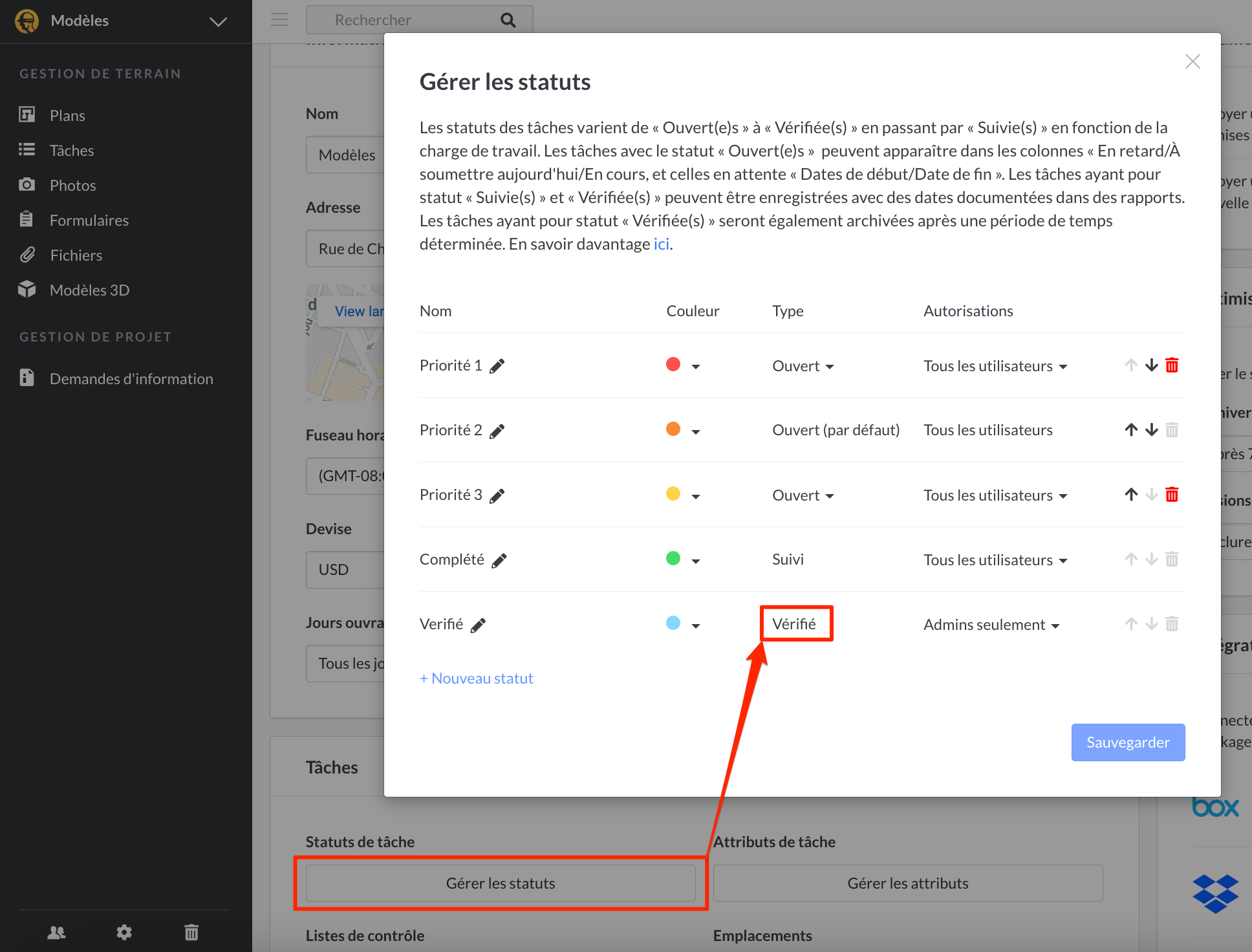Click the trash icon in sidebar footer

coord(191,932)
